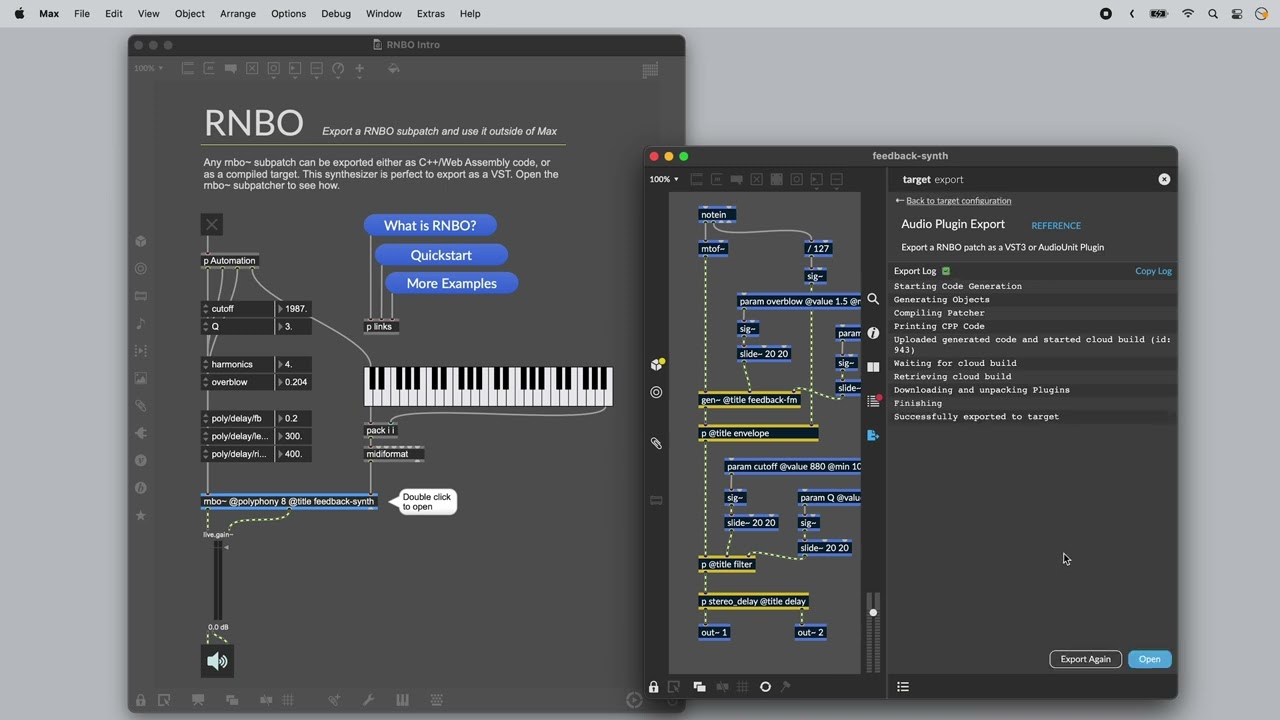
Task: Toggle the patcher lock in RNBO Intro window
Action: click(141, 701)
